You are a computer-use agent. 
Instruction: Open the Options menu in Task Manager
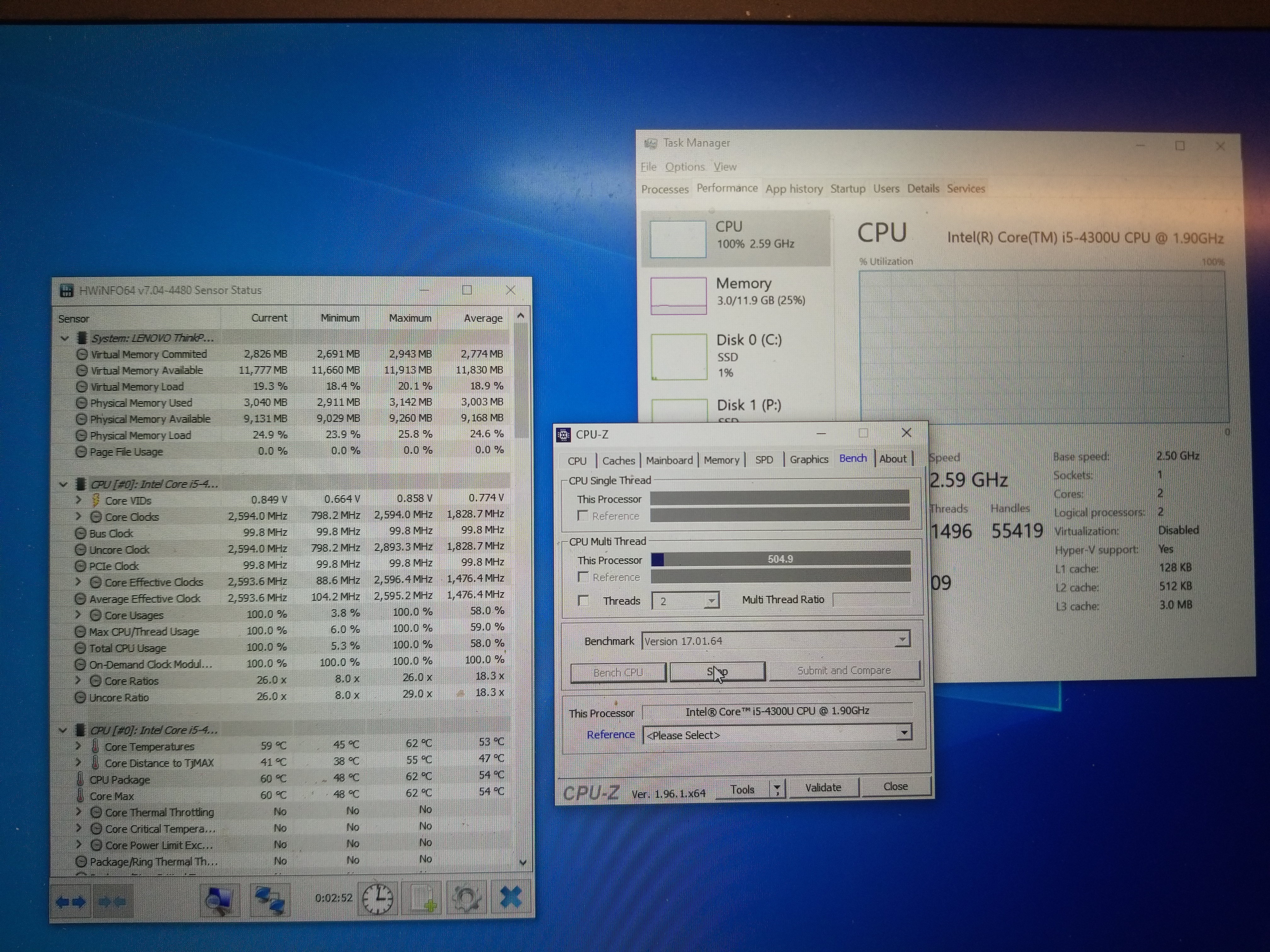tap(685, 167)
